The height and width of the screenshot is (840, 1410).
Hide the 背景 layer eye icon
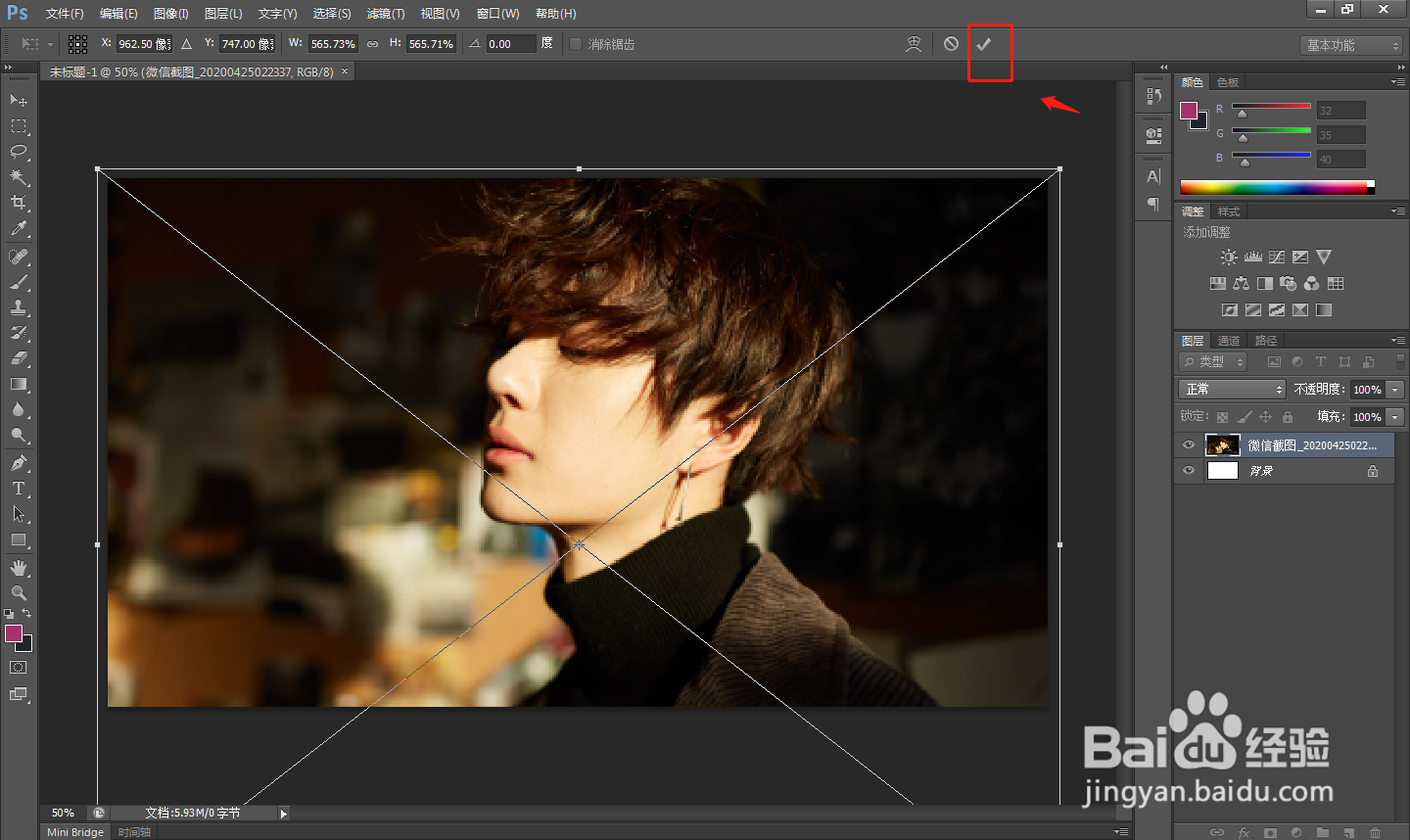pyautogui.click(x=1189, y=471)
